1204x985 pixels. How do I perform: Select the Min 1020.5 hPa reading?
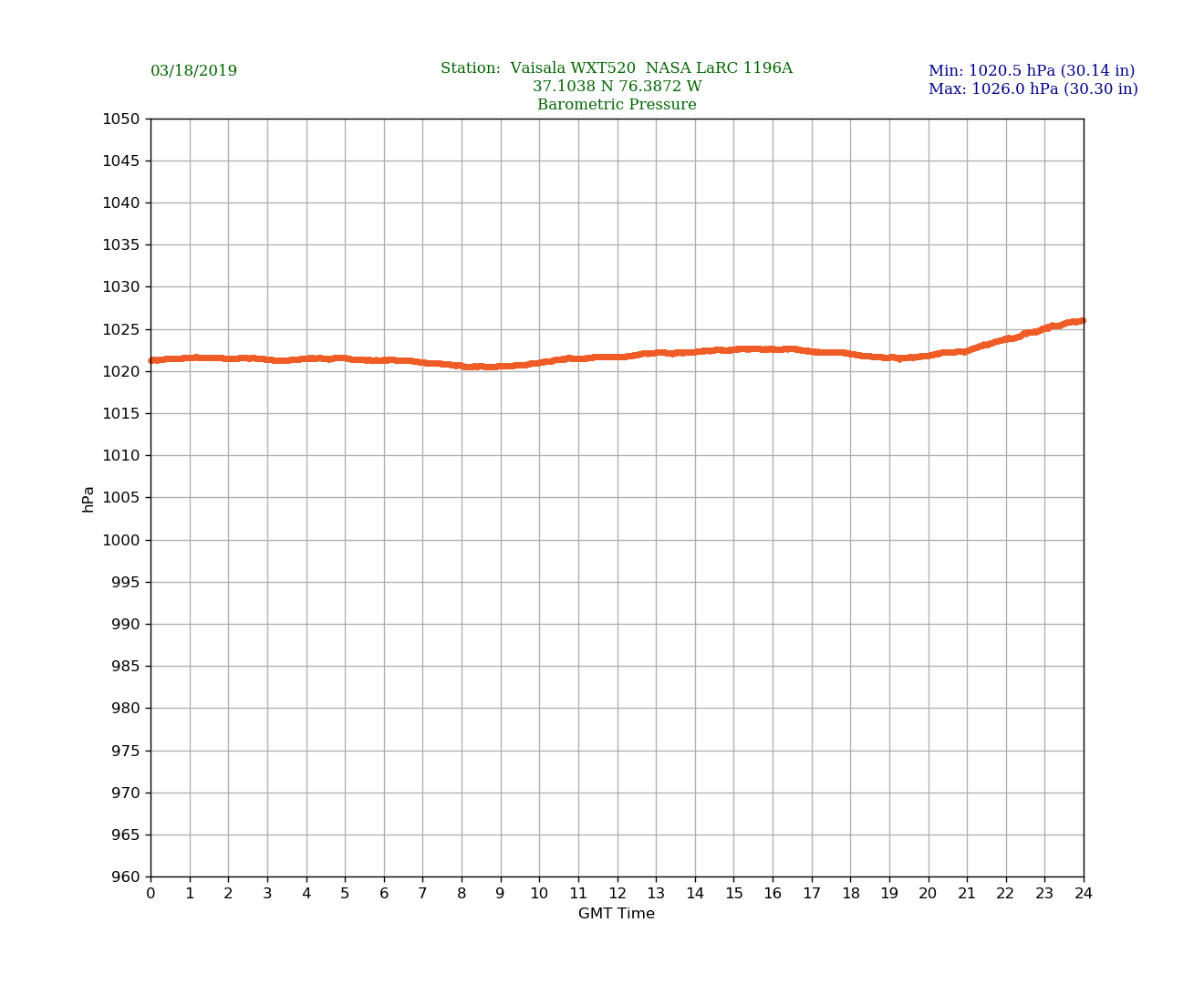(x=1031, y=71)
